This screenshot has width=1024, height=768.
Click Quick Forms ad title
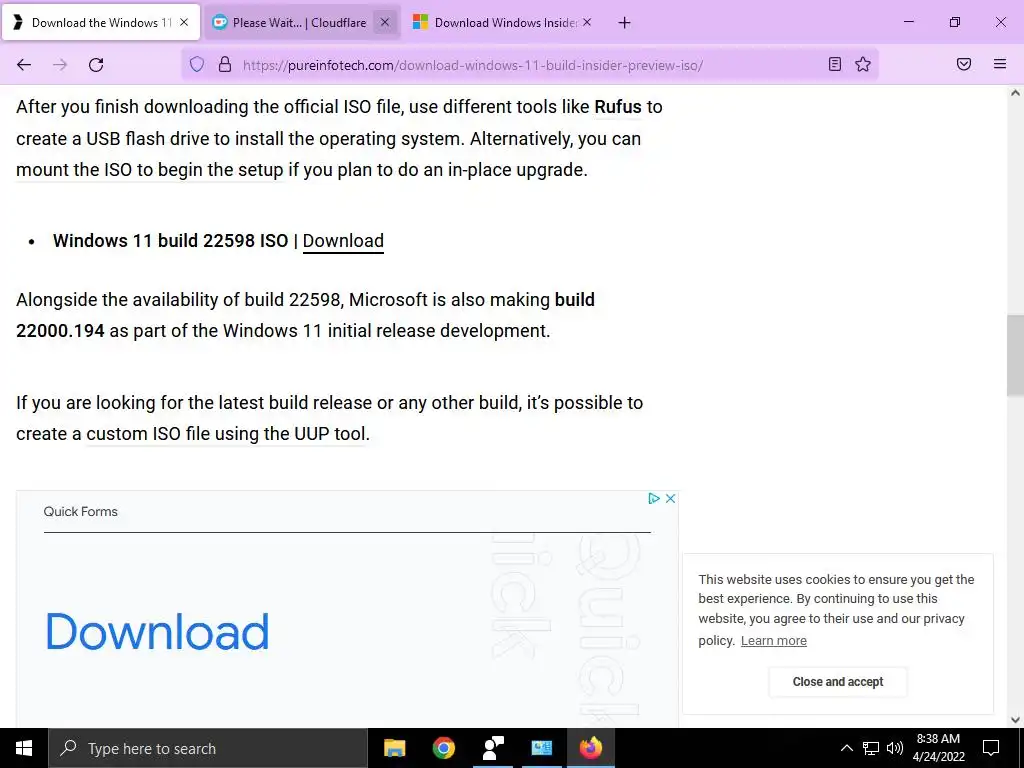point(80,512)
